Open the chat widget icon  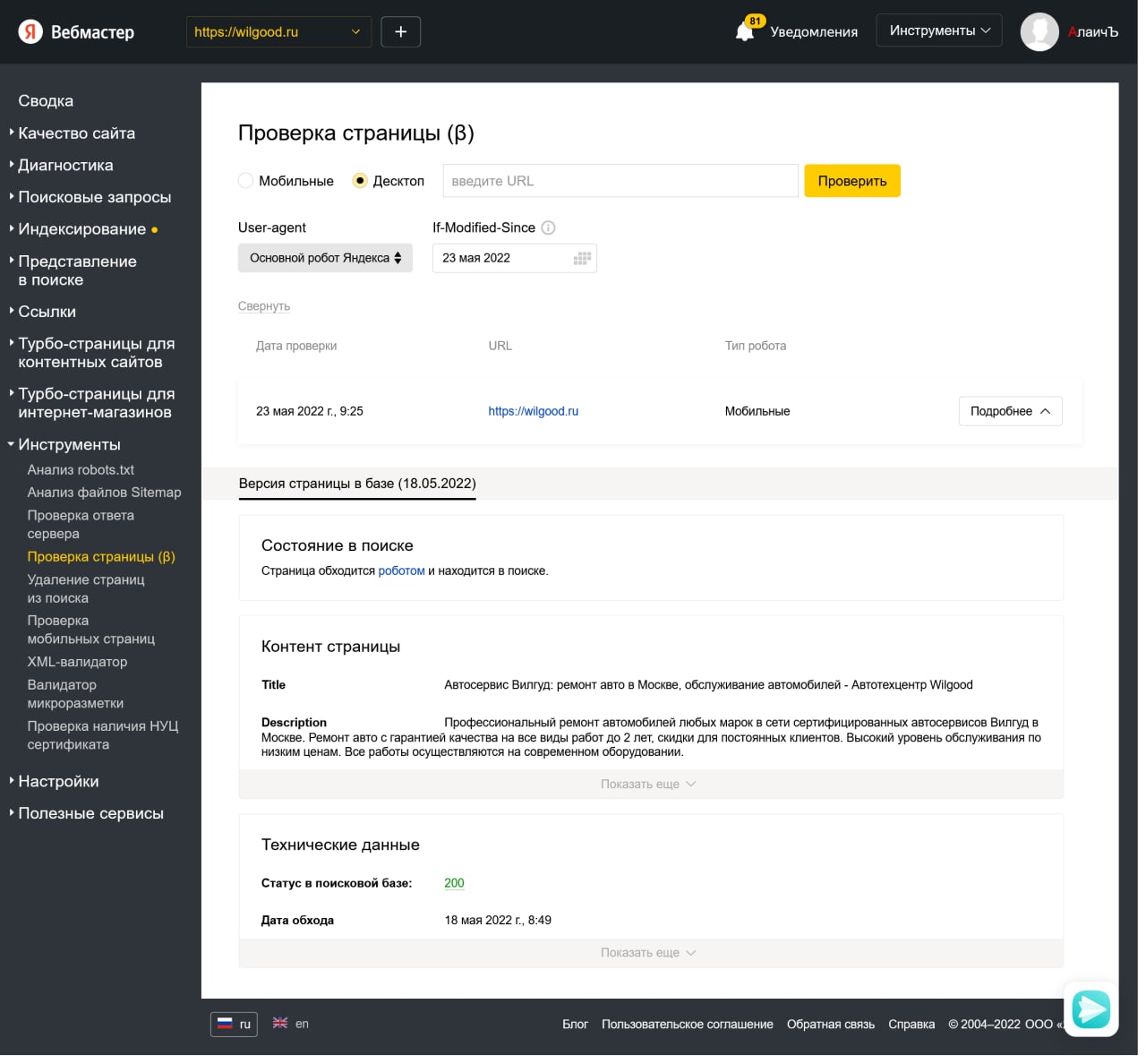(x=1090, y=1009)
